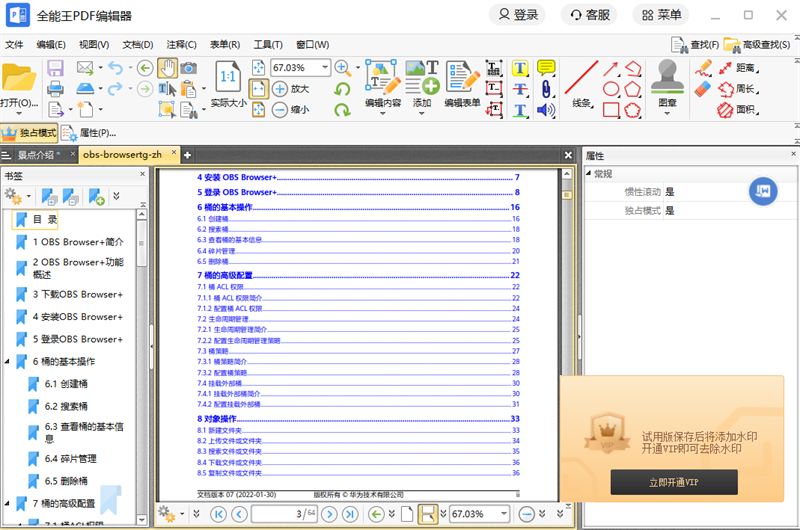Collapse the 常规 properties section

click(x=588, y=173)
